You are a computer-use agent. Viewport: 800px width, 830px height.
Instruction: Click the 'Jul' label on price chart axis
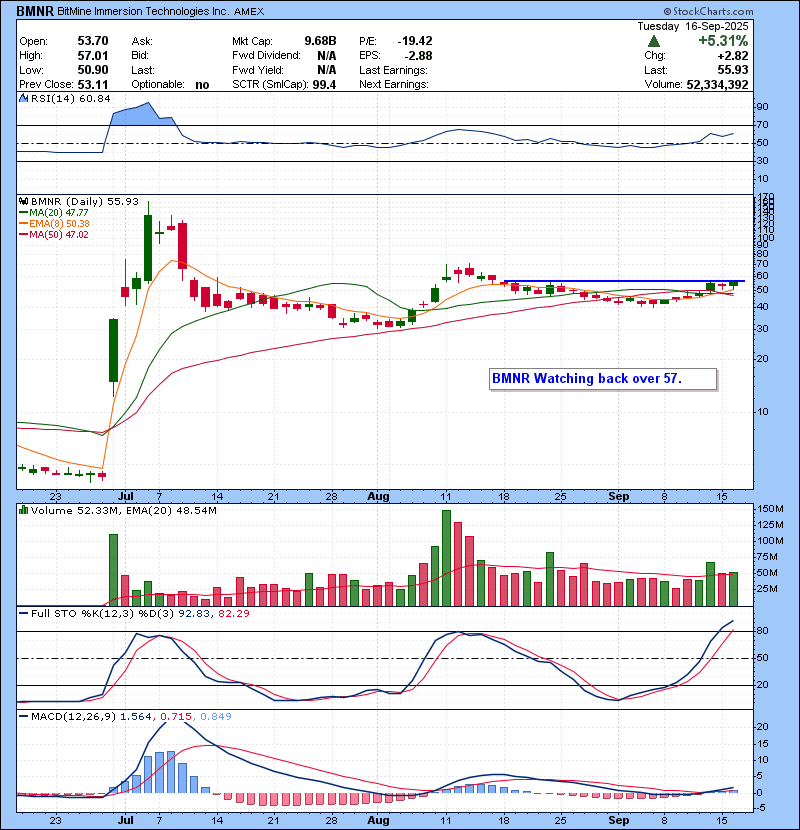125,497
